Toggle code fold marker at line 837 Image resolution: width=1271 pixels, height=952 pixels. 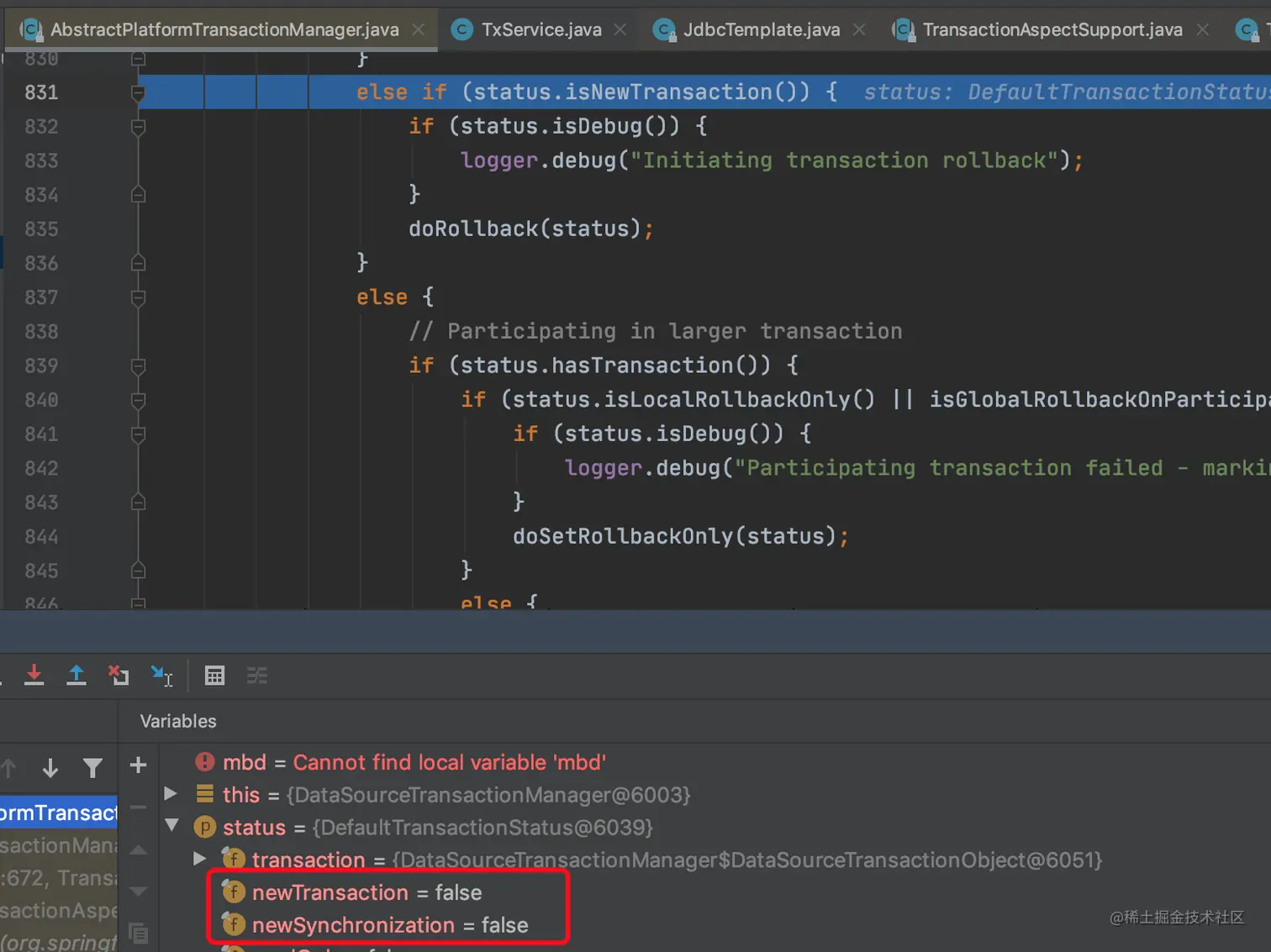click(139, 298)
